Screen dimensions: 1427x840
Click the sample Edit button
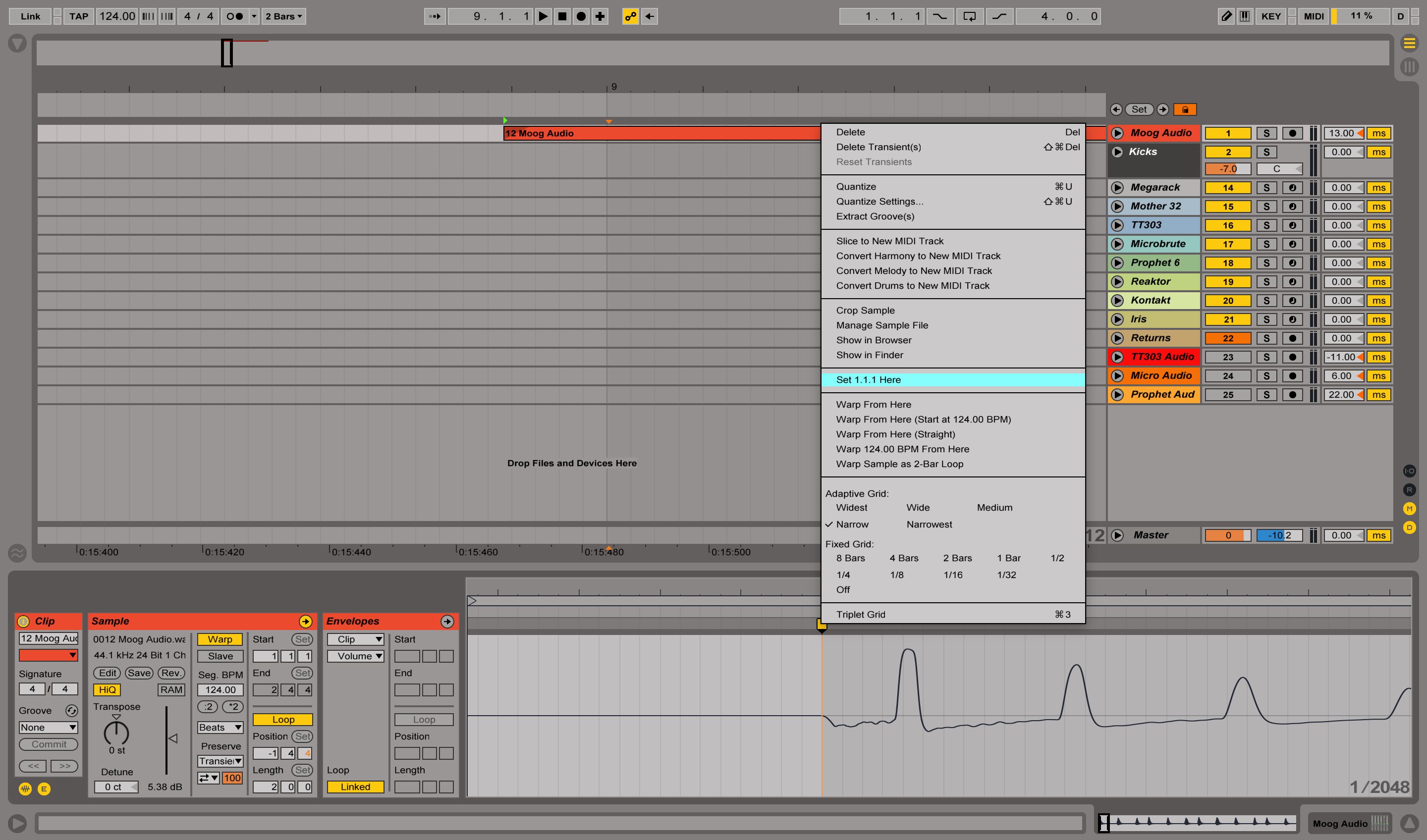coord(107,673)
